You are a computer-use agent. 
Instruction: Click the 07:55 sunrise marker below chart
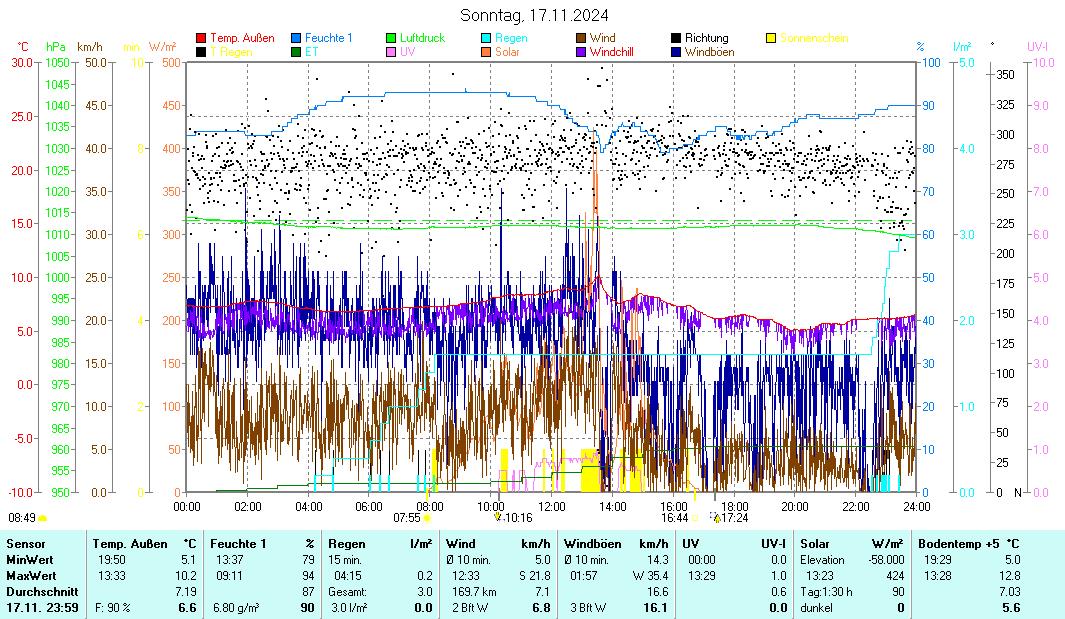coord(412,518)
